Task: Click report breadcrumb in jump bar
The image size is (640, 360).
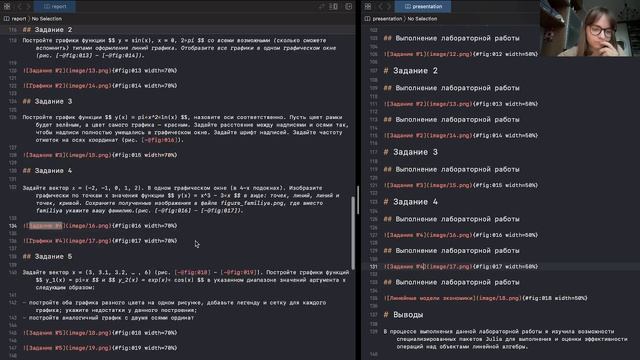Action: click(15, 19)
